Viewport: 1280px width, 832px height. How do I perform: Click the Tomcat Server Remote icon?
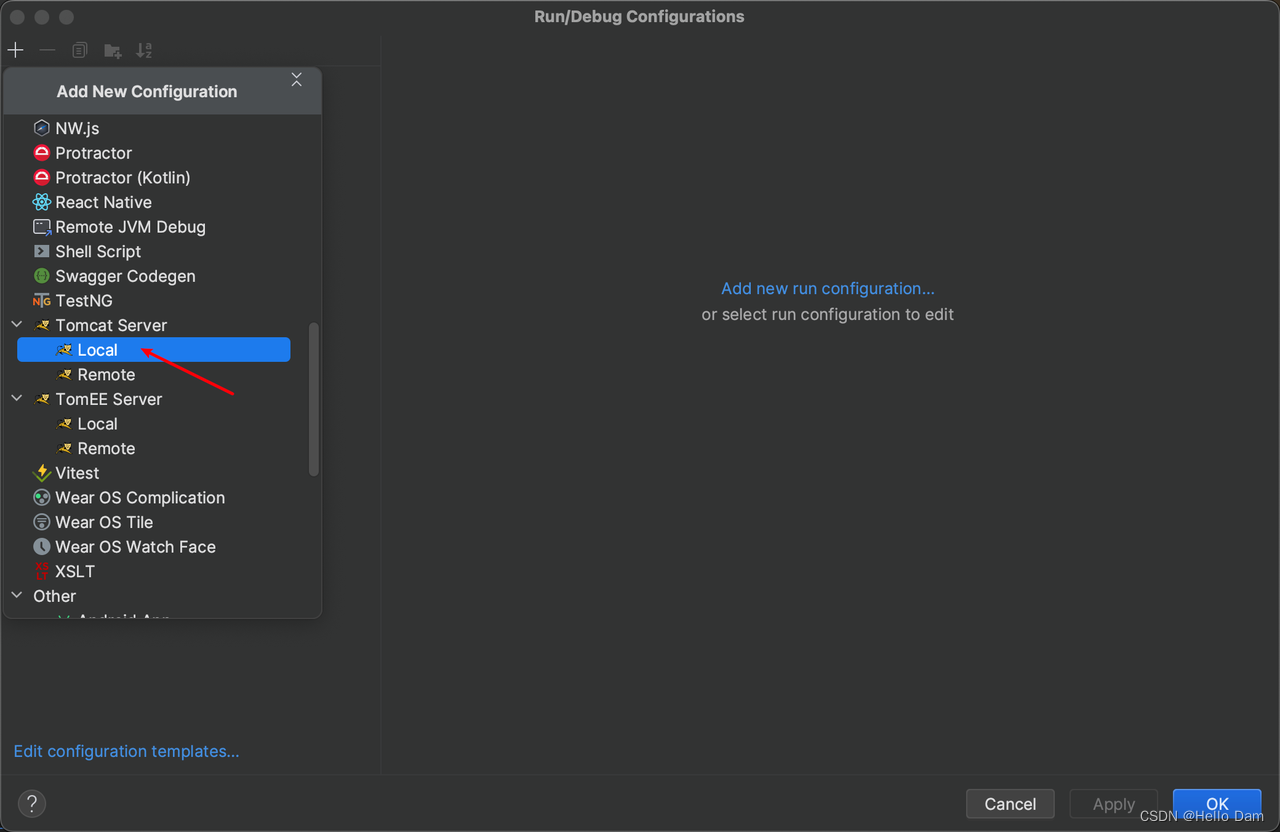click(x=64, y=375)
